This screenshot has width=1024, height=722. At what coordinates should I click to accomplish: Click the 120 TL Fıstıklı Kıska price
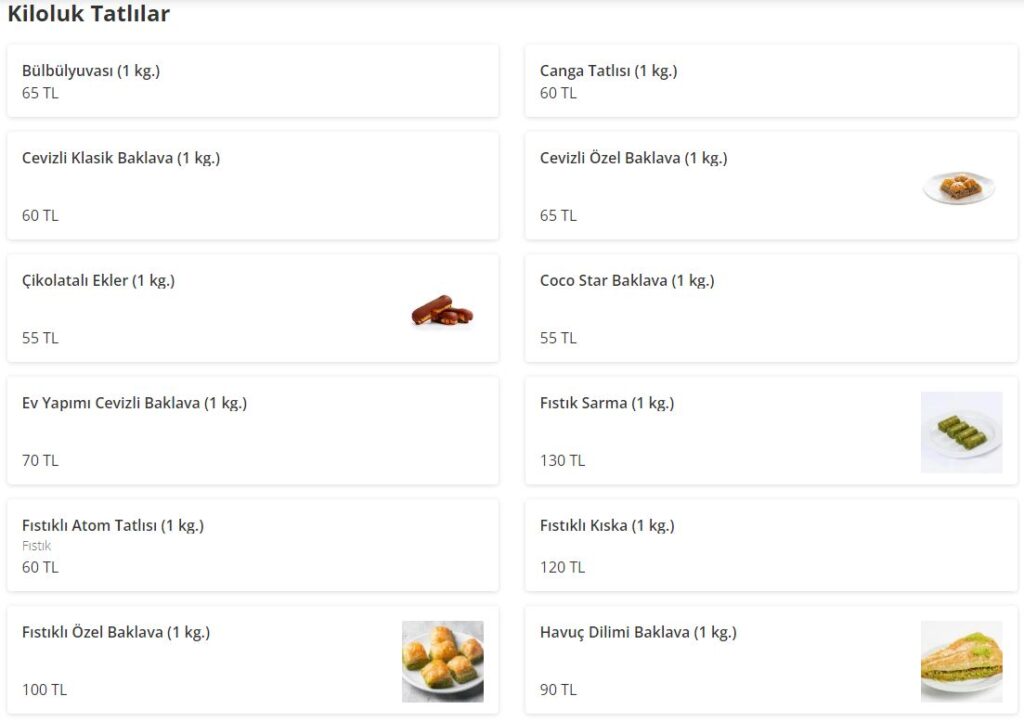[562, 567]
